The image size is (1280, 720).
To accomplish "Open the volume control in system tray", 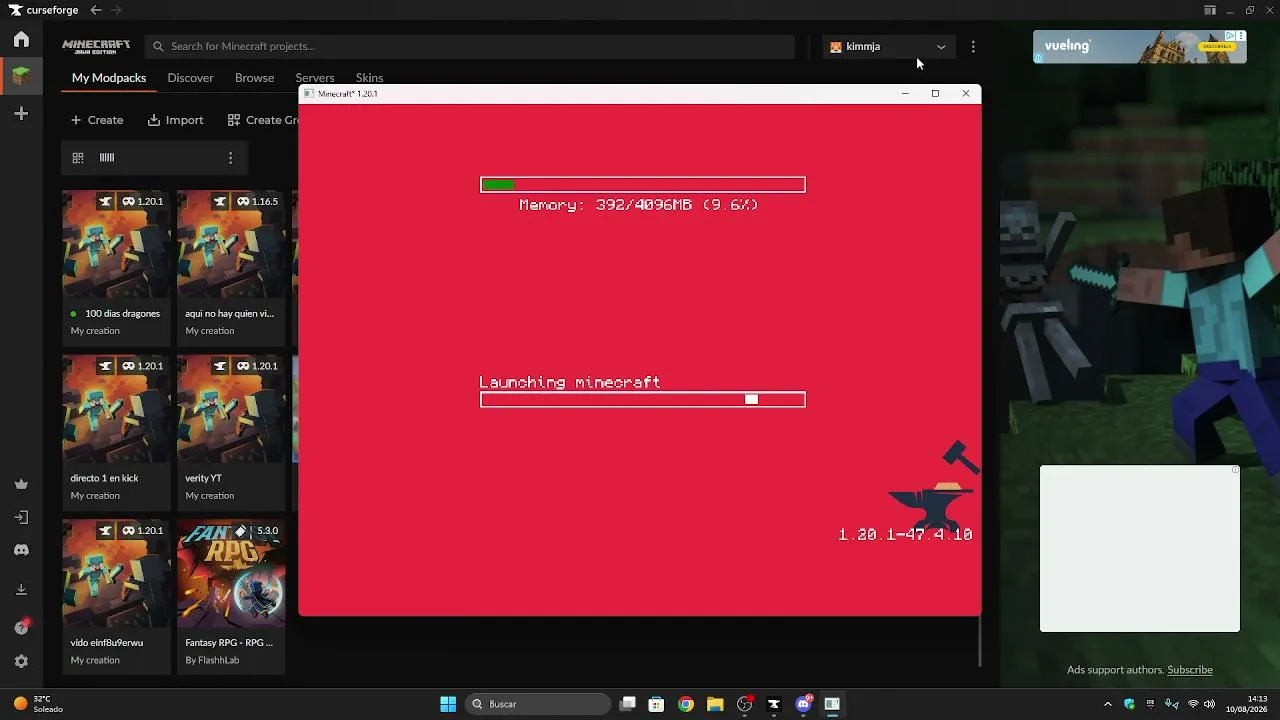I will [1210, 704].
